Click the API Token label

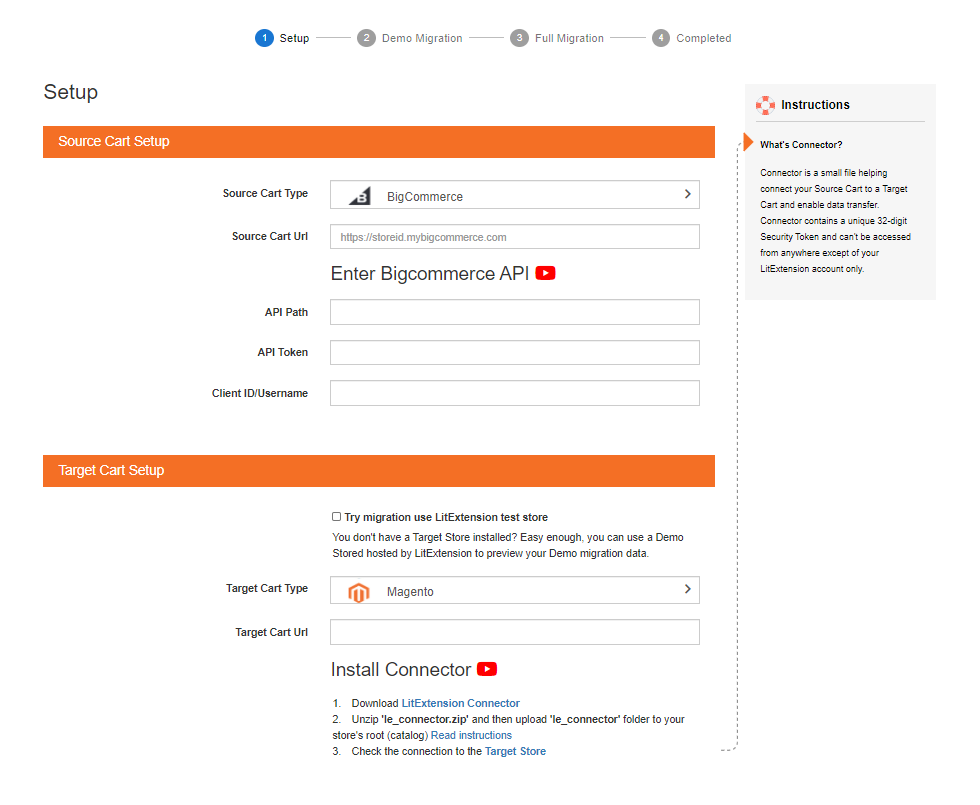[282, 352]
